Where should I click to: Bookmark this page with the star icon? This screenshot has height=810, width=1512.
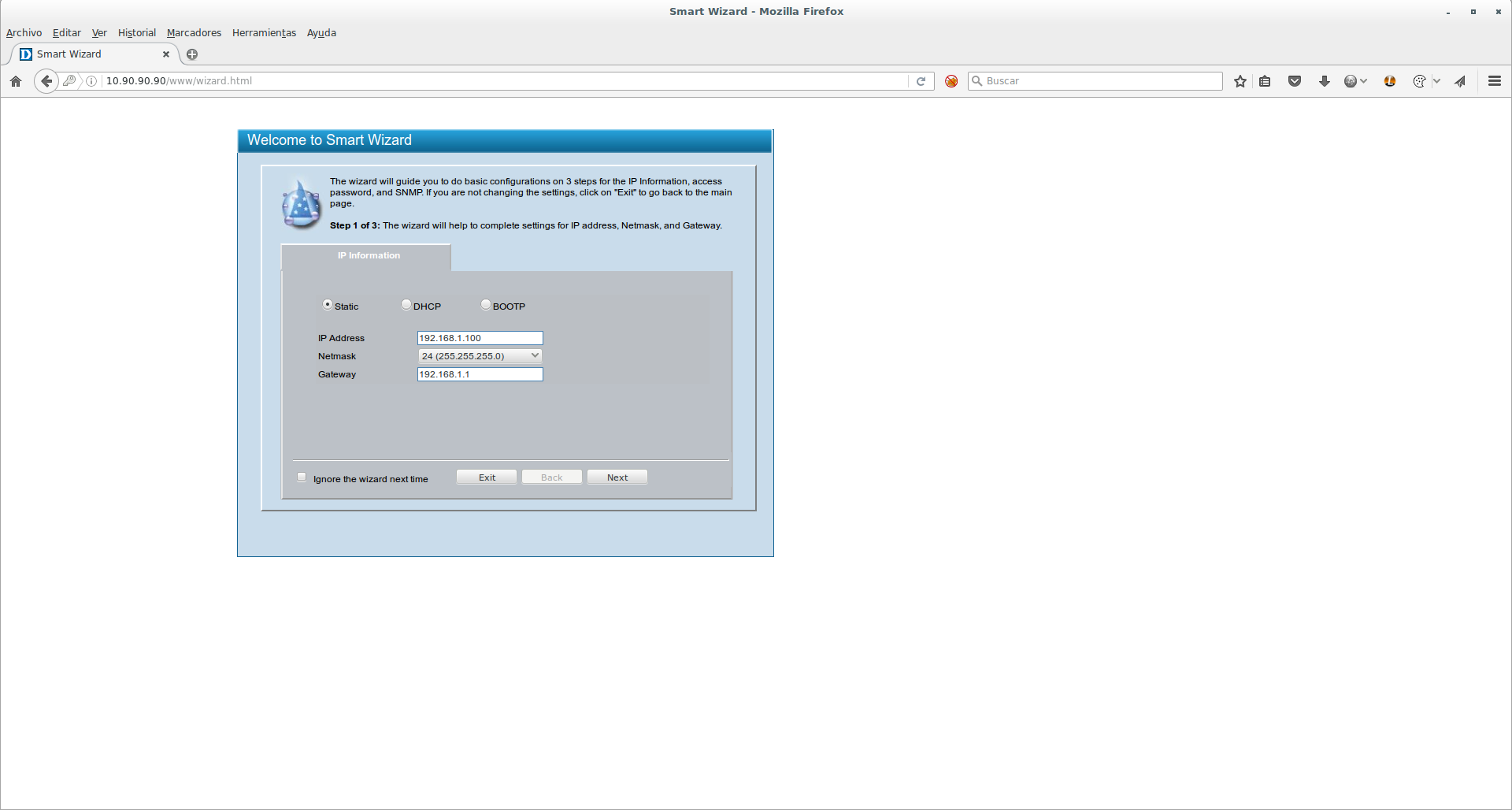pyautogui.click(x=1240, y=81)
